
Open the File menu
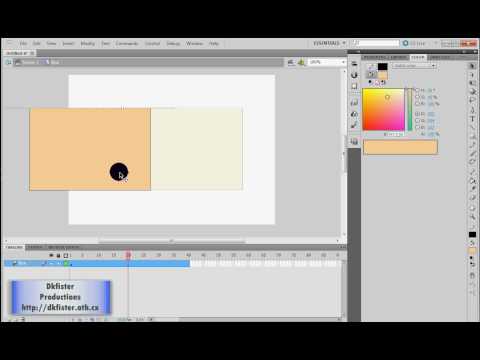[x=23, y=44]
